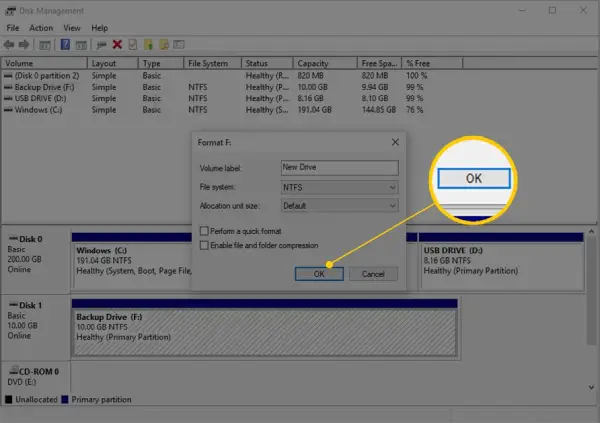Image resolution: width=600 pixels, height=423 pixels.
Task: Sort by the % Free column header
Action: [x=432, y=64]
